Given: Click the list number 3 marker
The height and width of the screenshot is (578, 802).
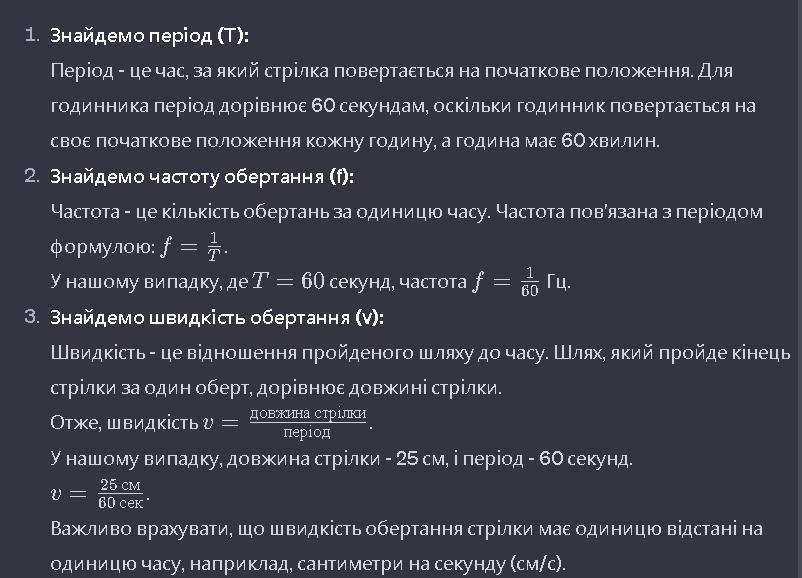Looking at the screenshot, I should click(32, 317).
